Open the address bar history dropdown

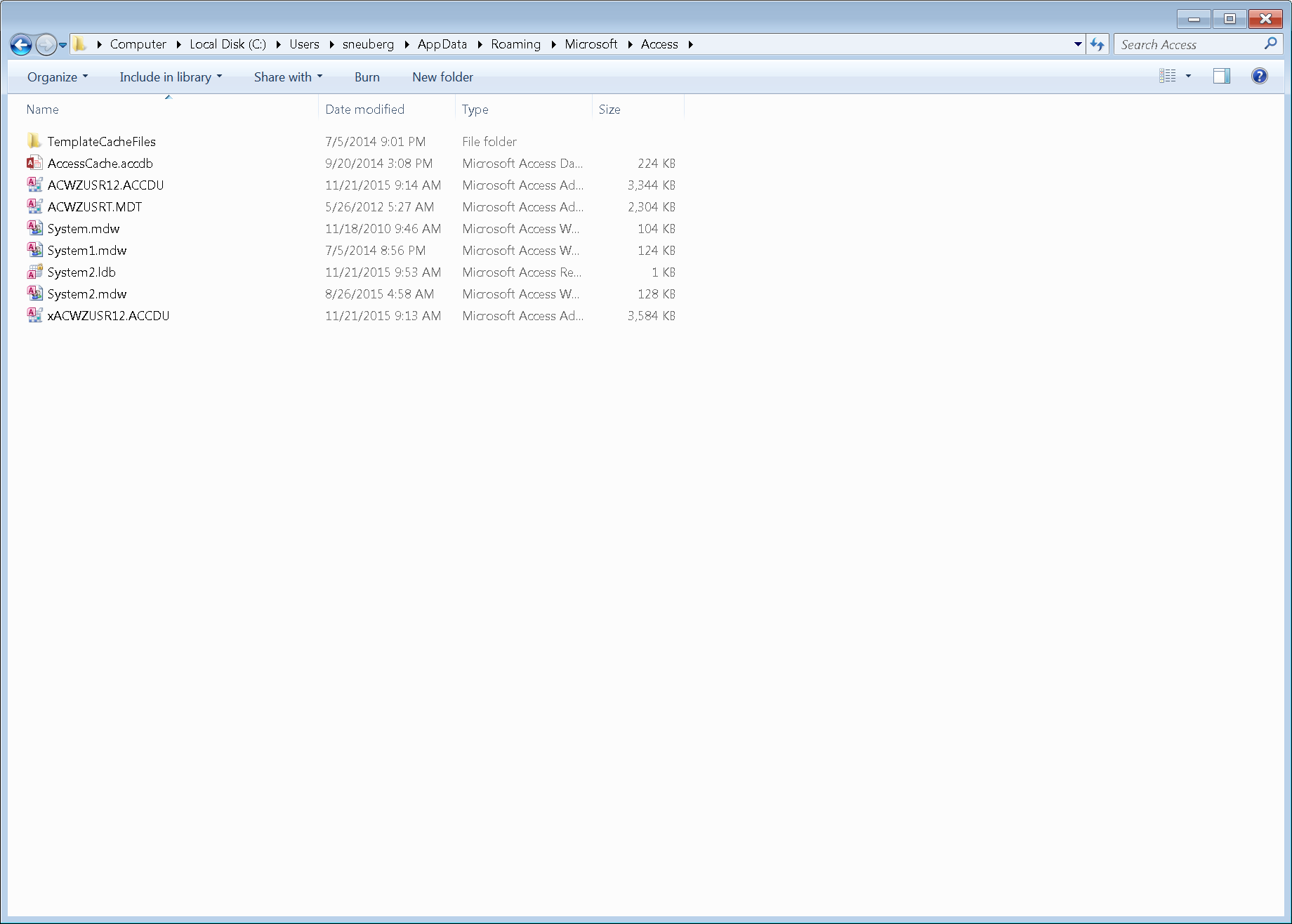[1078, 44]
